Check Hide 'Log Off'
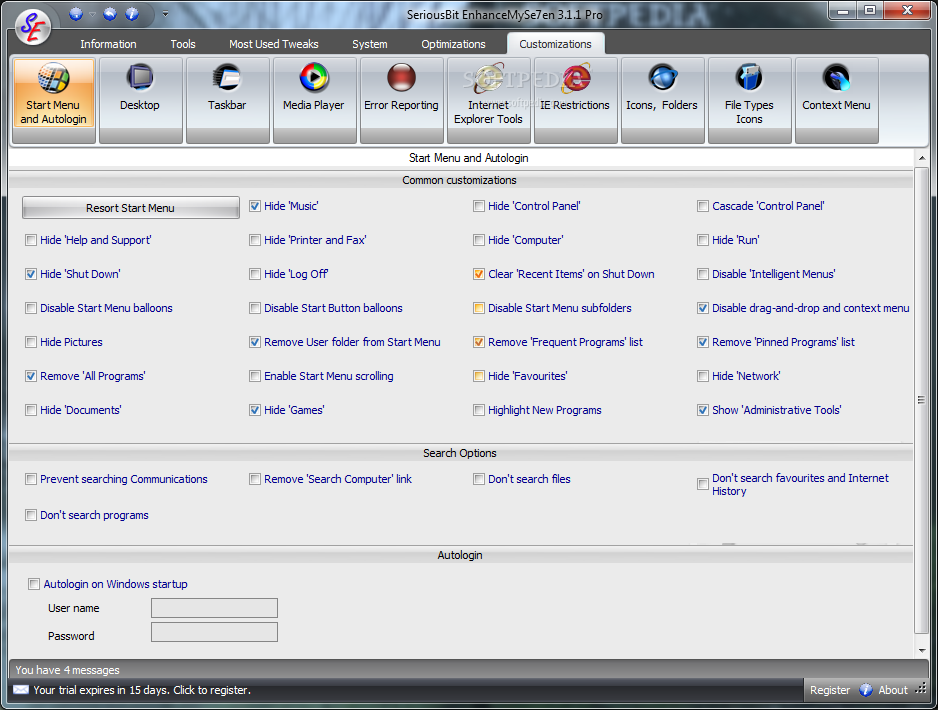The image size is (938, 710). (x=255, y=275)
